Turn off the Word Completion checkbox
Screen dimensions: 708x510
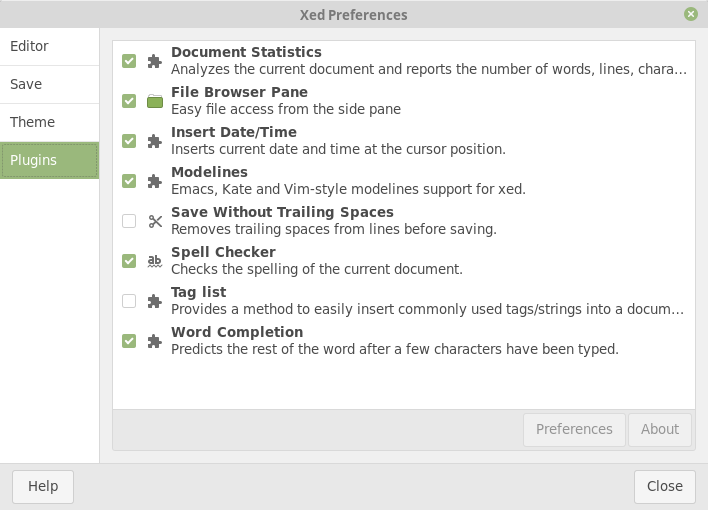point(129,341)
